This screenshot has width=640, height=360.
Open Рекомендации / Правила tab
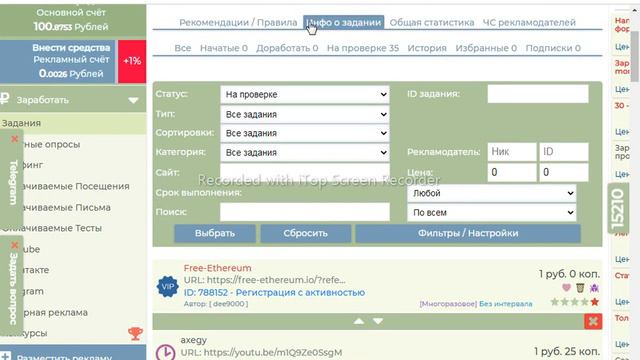coord(238,22)
